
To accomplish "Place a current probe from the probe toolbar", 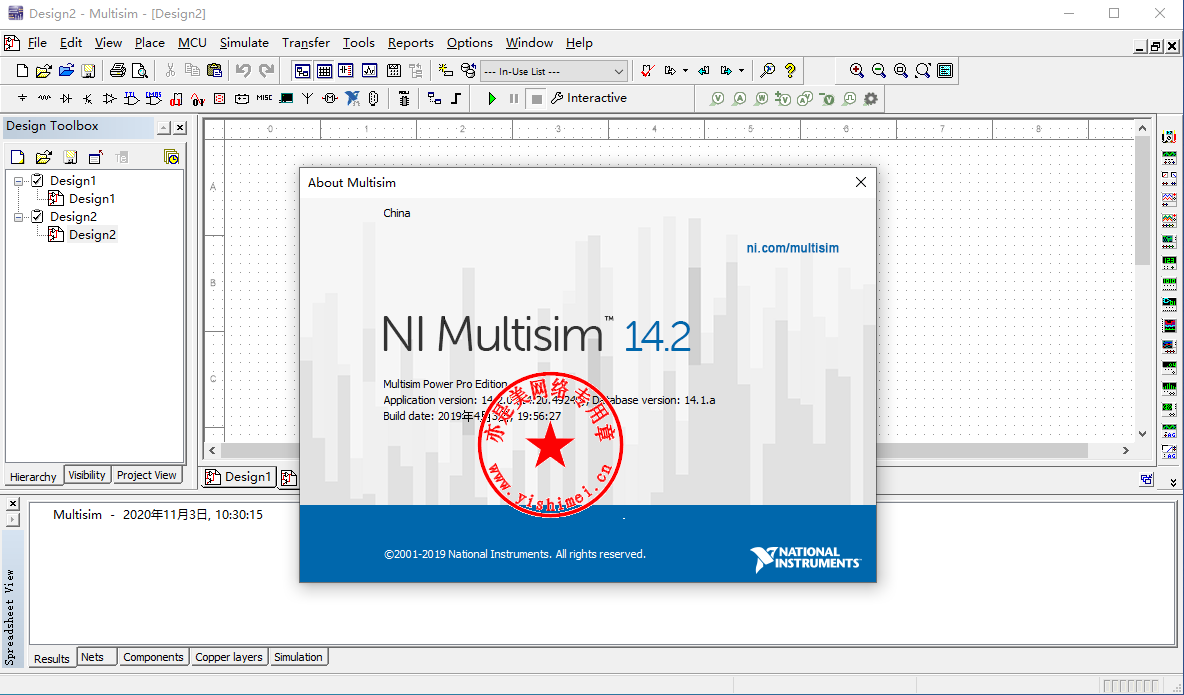I will click(x=740, y=98).
